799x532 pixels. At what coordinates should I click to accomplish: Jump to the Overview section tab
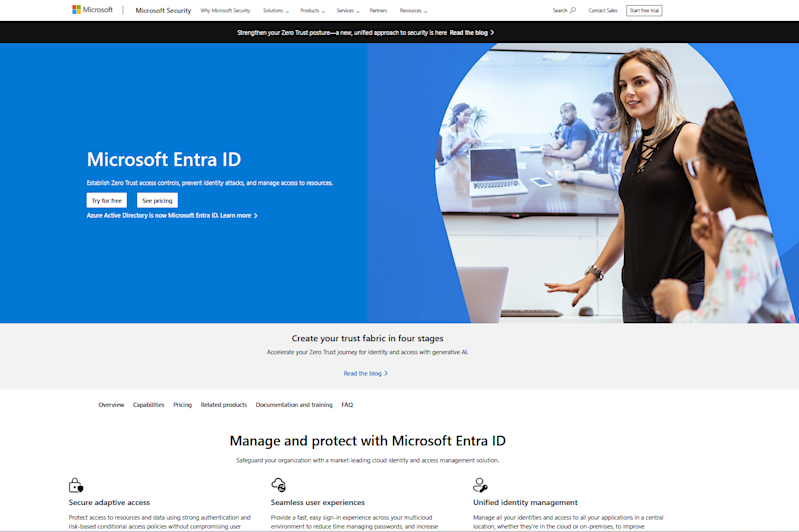tap(111, 405)
